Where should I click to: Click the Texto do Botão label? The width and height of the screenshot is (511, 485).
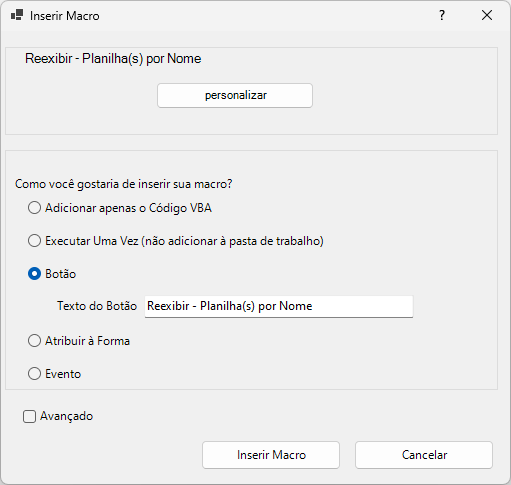click(97, 306)
